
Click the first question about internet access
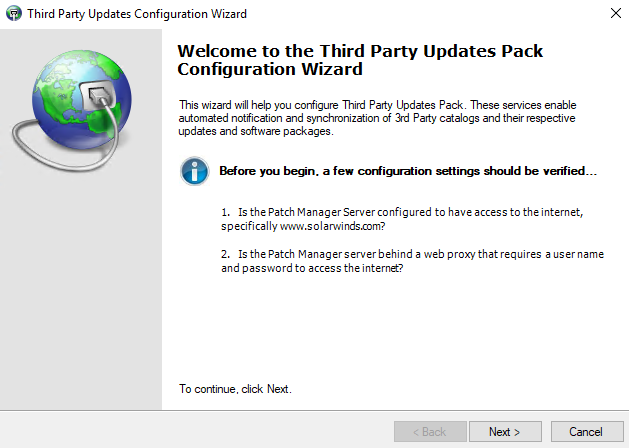[409, 214]
